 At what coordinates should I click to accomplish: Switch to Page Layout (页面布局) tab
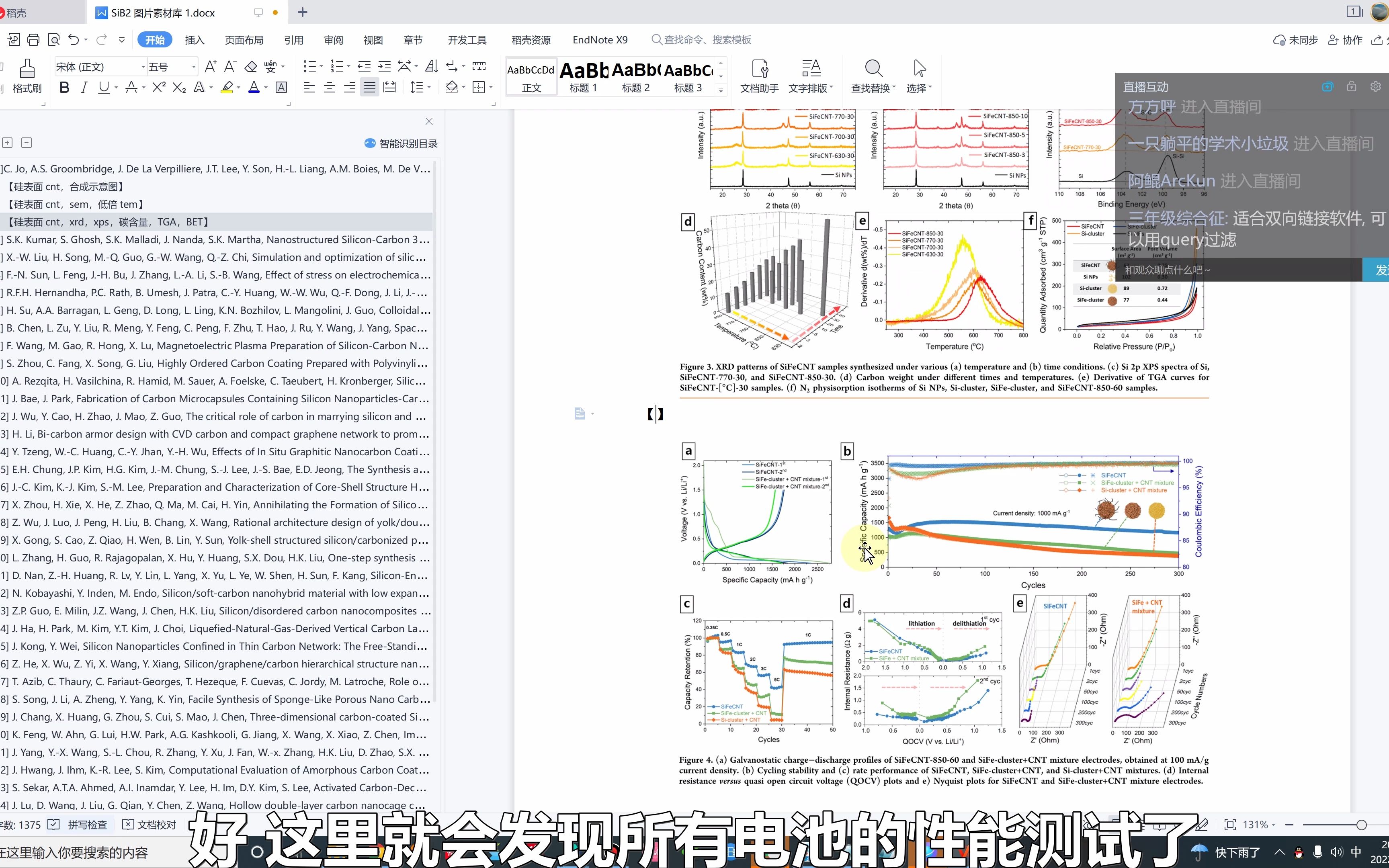pos(244,40)
